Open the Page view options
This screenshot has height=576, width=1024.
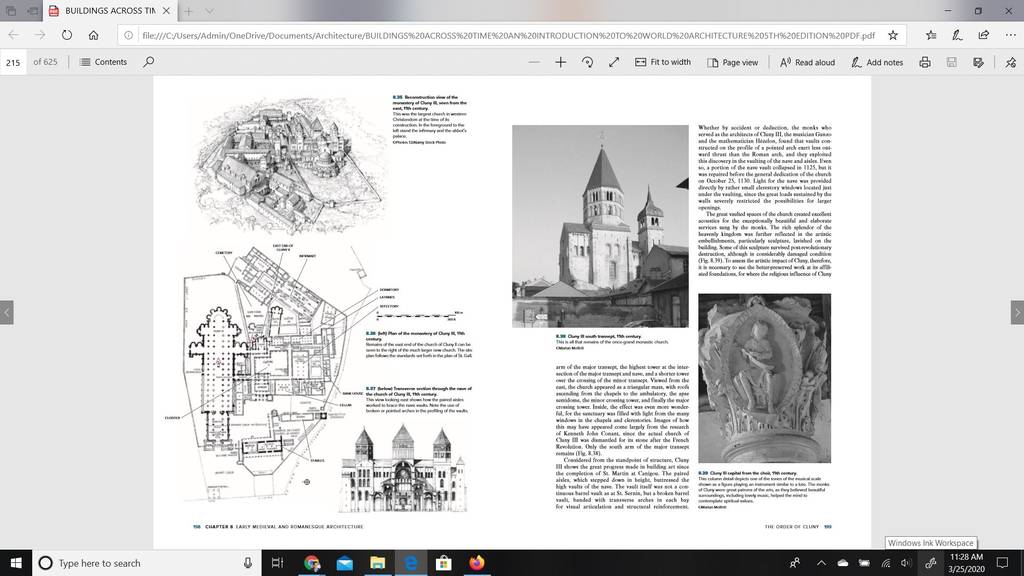732,62
